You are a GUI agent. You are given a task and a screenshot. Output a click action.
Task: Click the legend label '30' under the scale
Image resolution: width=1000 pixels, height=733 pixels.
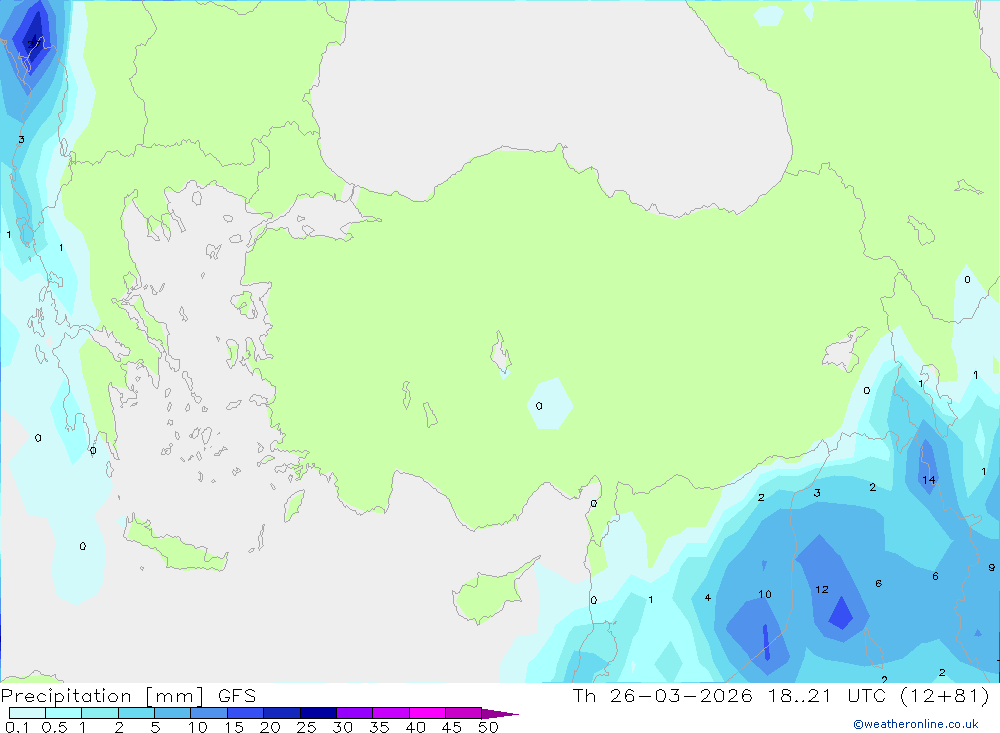(343, 727)
